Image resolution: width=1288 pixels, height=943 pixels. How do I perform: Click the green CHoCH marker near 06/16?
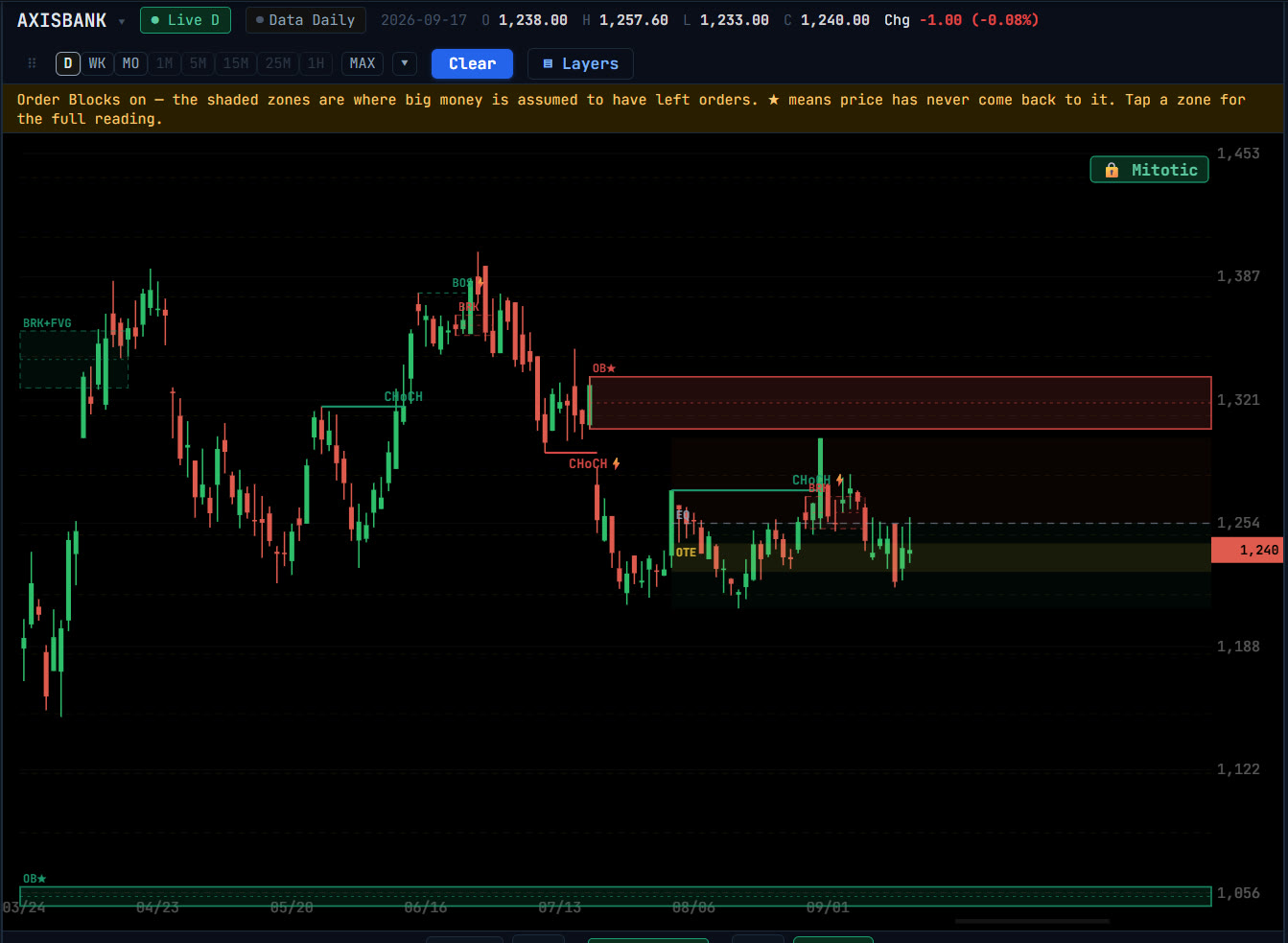(403, 396)
